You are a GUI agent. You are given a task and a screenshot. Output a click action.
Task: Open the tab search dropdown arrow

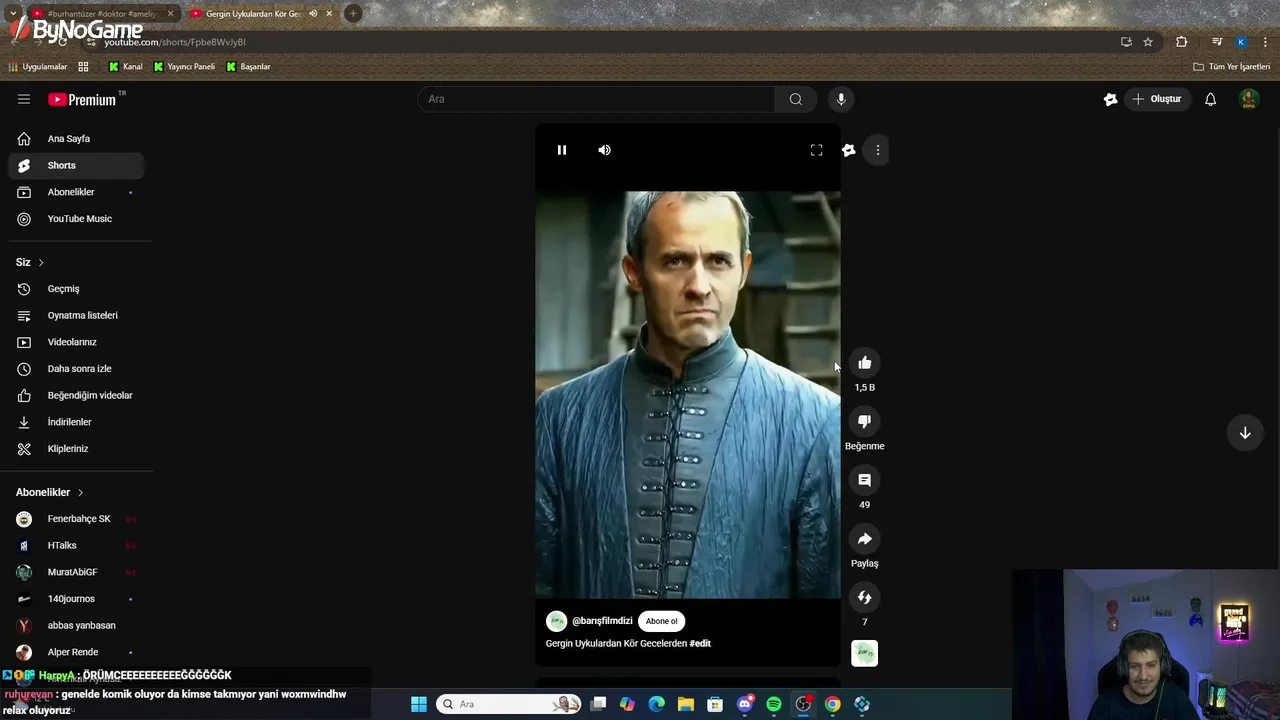(12, 13)
